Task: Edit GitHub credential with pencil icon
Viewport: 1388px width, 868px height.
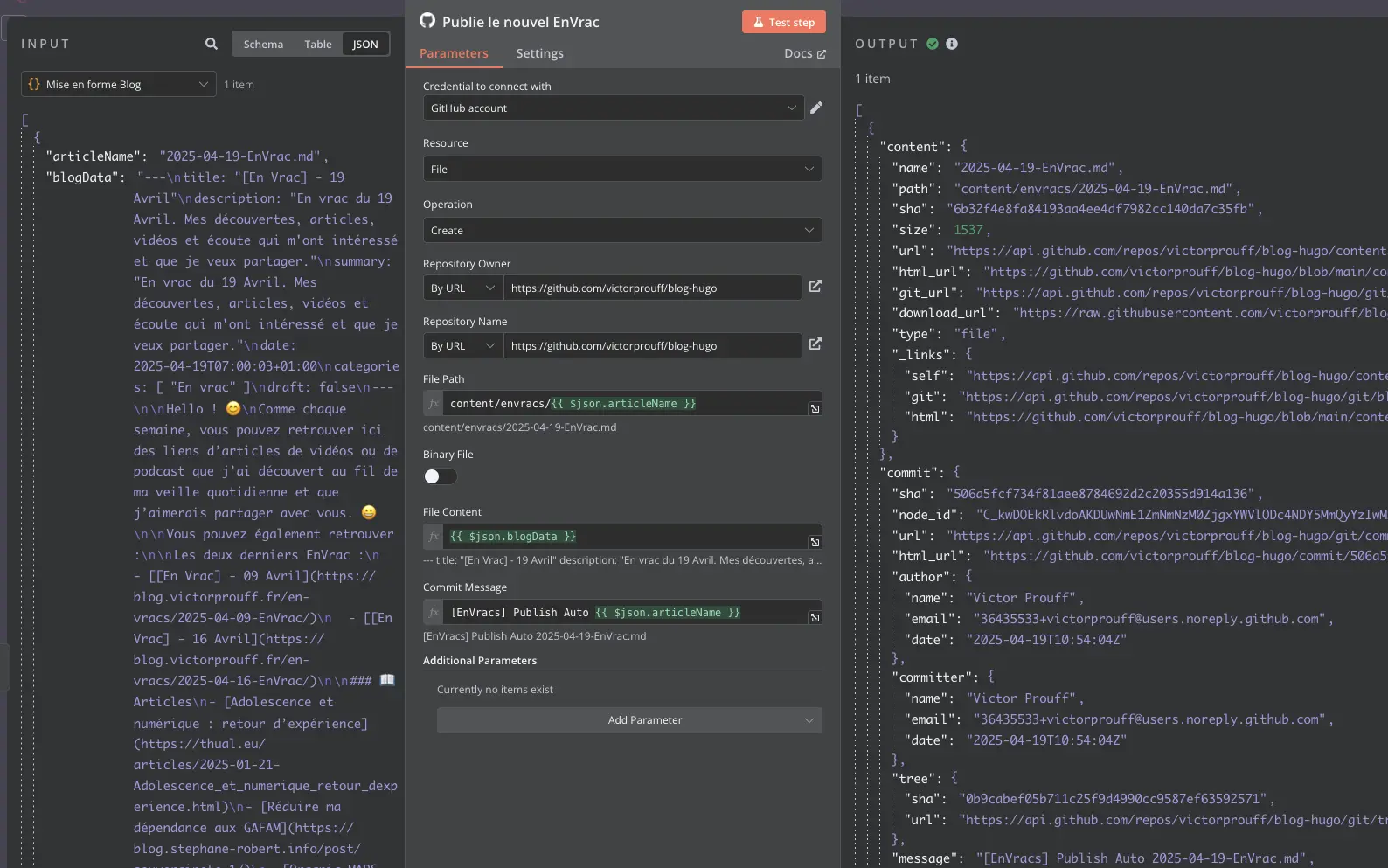Action: coord(816,108)
